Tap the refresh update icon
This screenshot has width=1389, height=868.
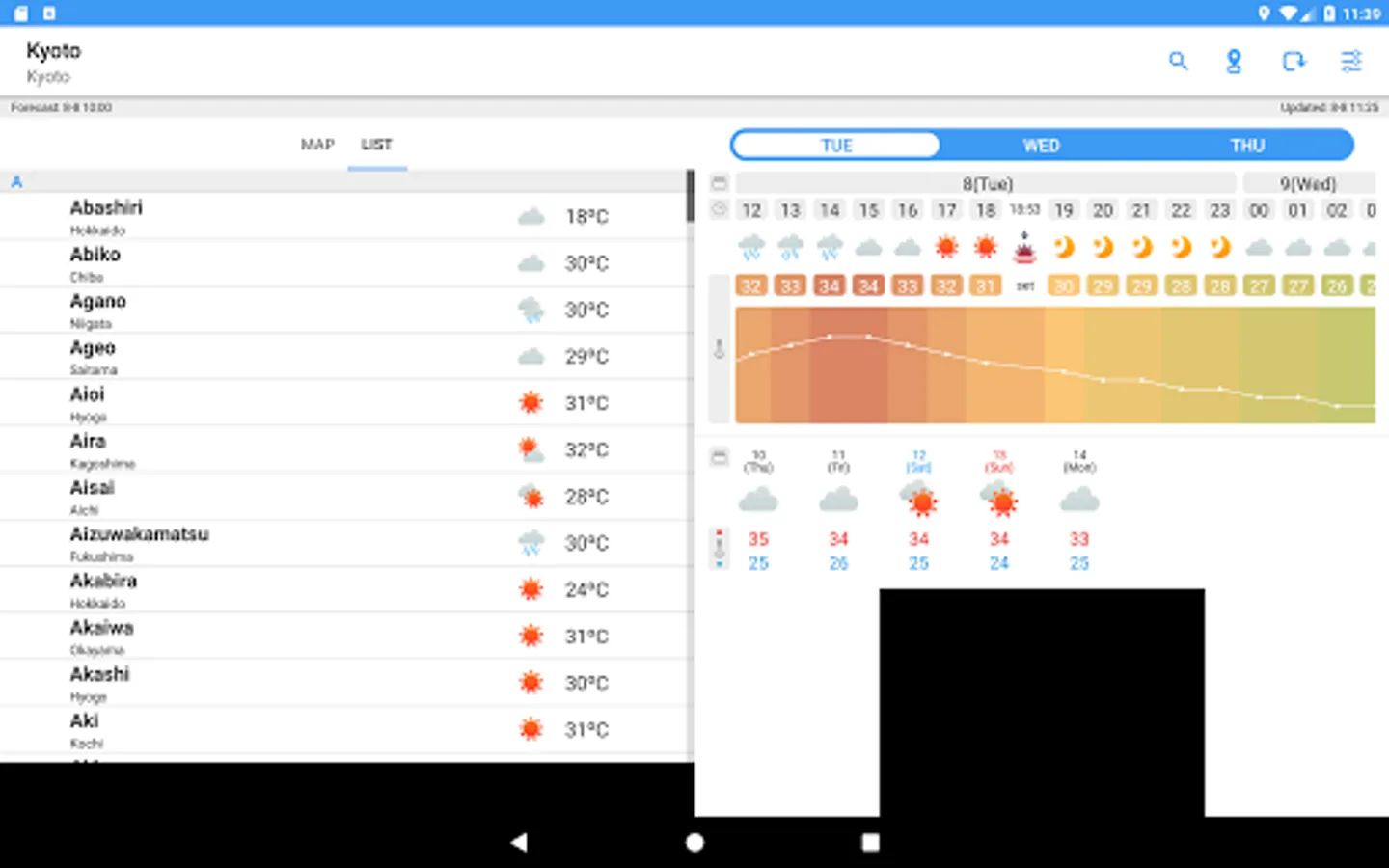[1294, 62]
